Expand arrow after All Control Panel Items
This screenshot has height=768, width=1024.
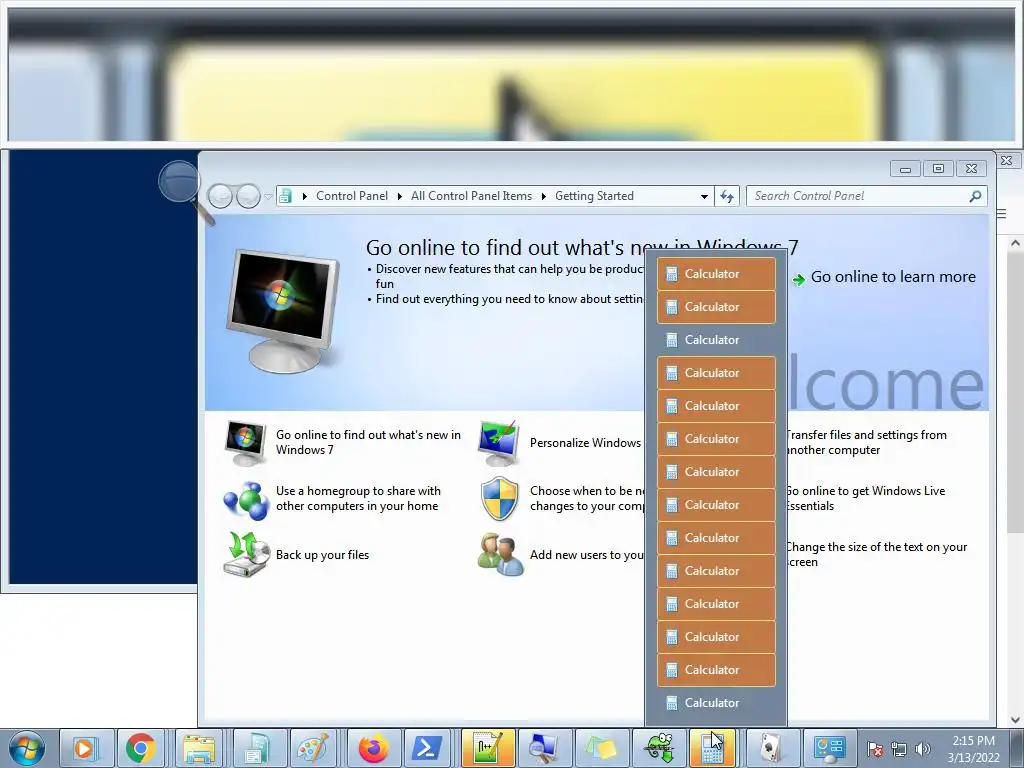click(x=543, y=196)
